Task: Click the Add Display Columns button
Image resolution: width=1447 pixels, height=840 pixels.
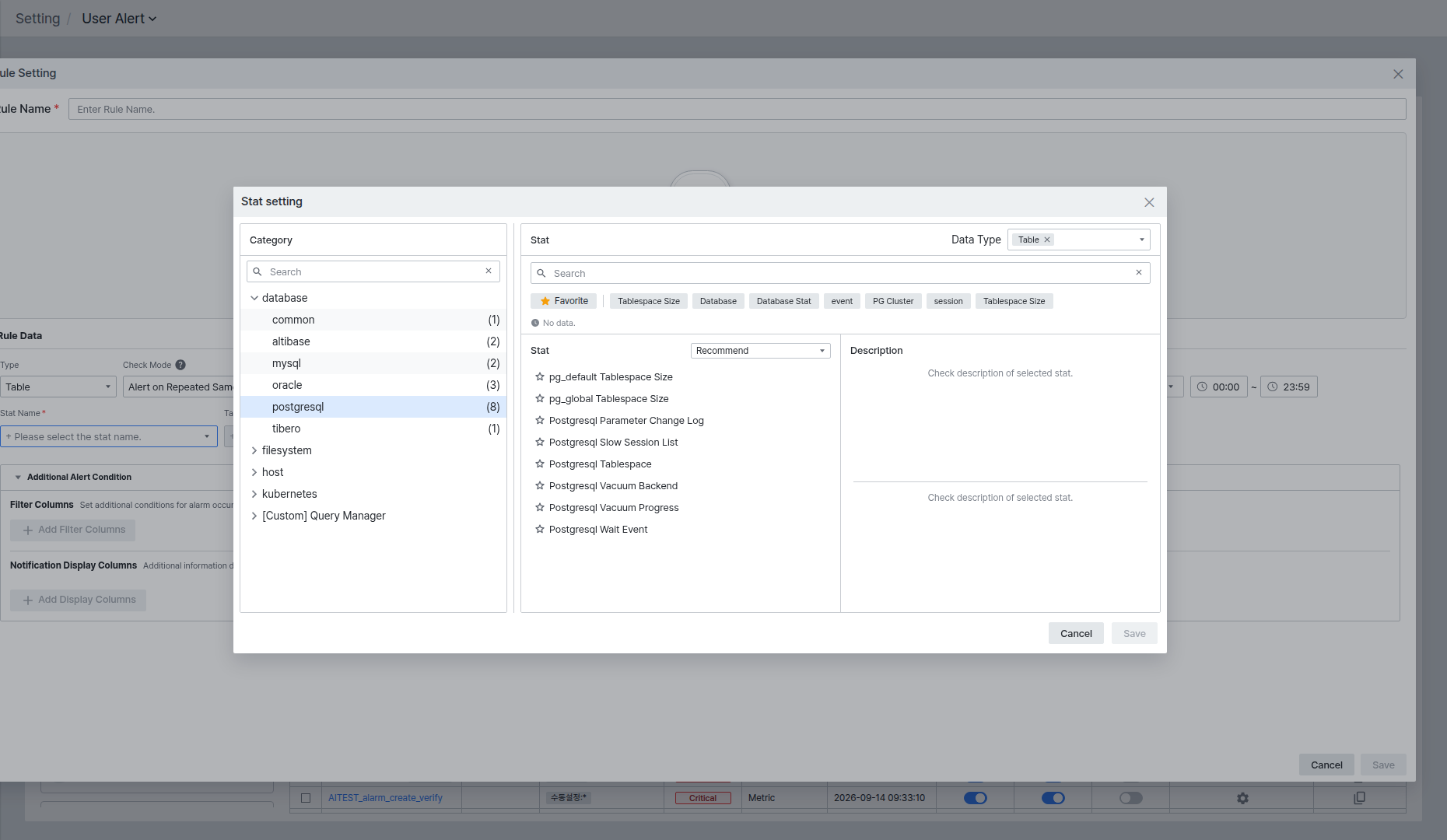Action: 78,600
